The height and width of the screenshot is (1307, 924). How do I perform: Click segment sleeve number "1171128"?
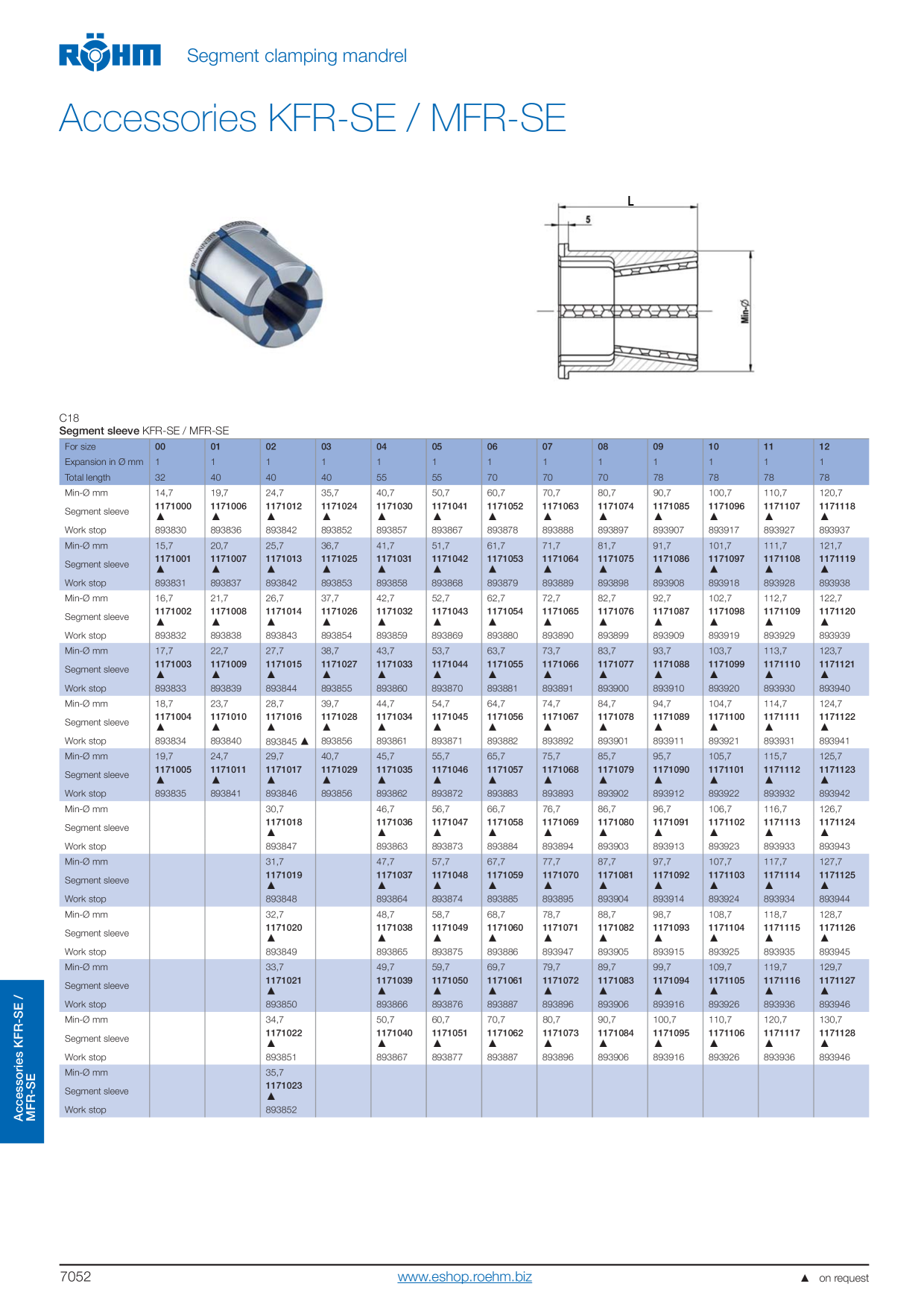(837, 1034)
